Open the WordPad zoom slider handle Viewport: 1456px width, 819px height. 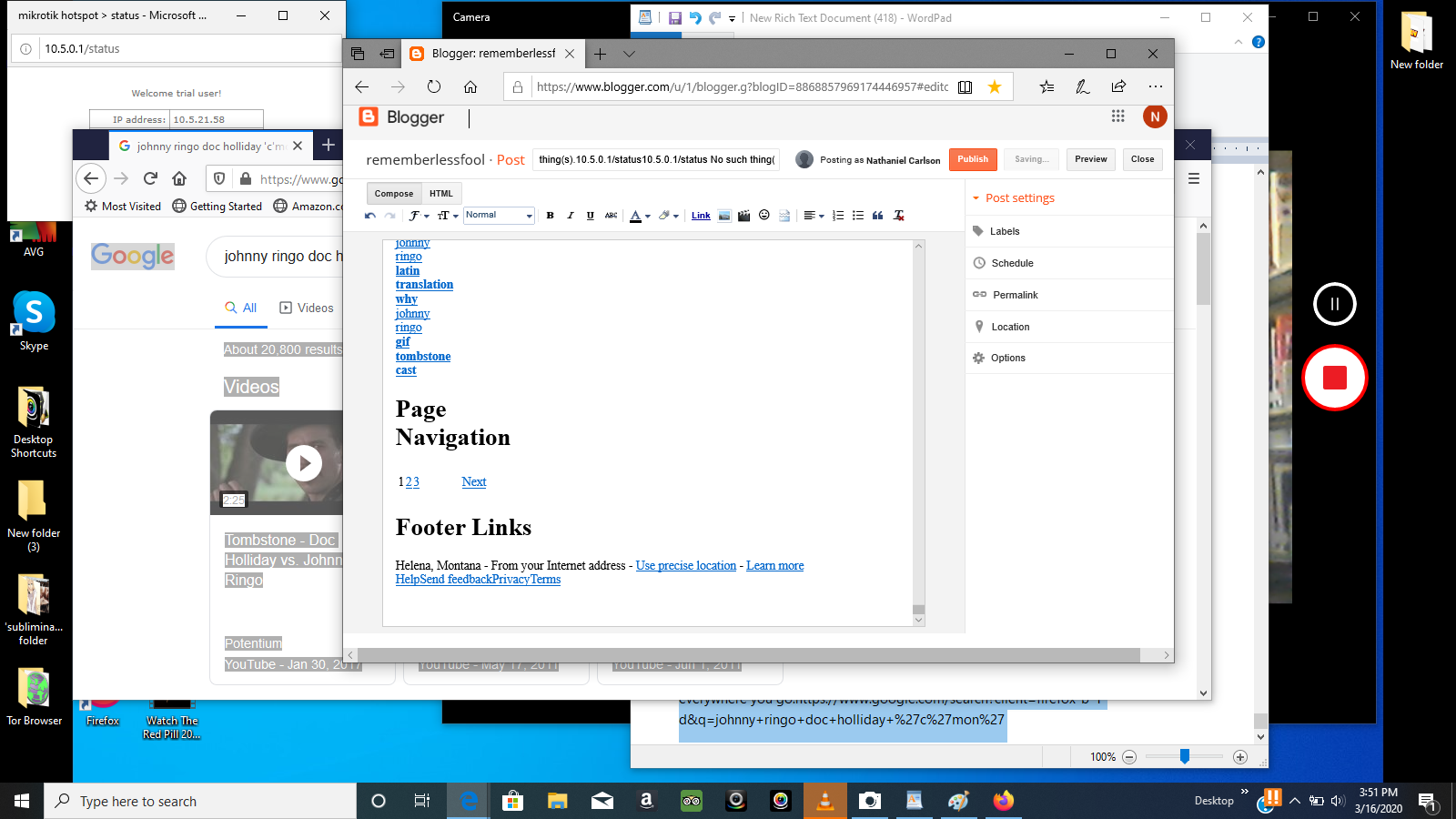1185,756
